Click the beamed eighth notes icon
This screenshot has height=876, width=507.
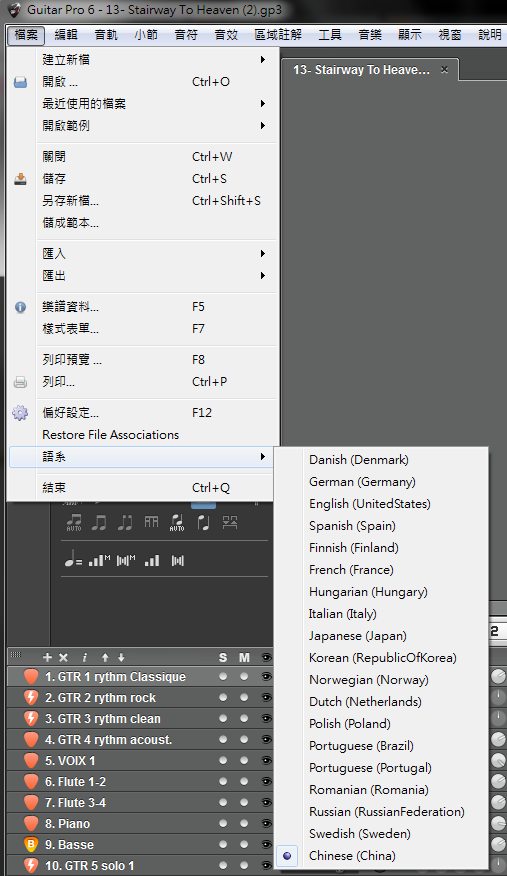tap(99, 522)
